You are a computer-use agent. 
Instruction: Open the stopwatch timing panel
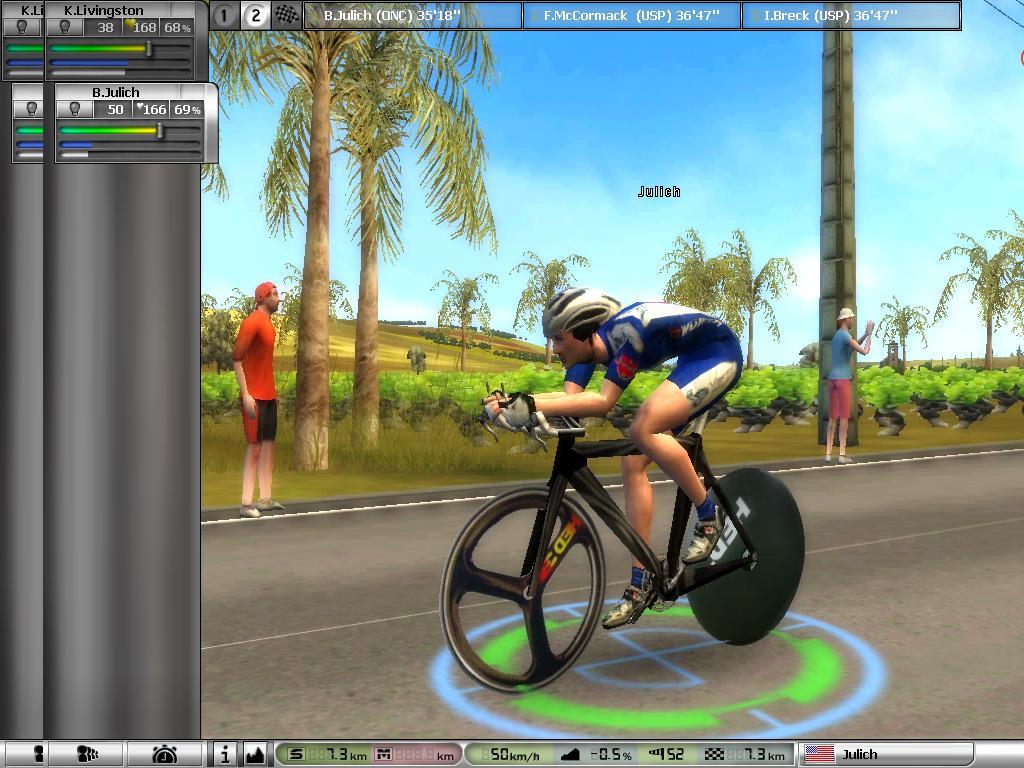tap(165, 754)
